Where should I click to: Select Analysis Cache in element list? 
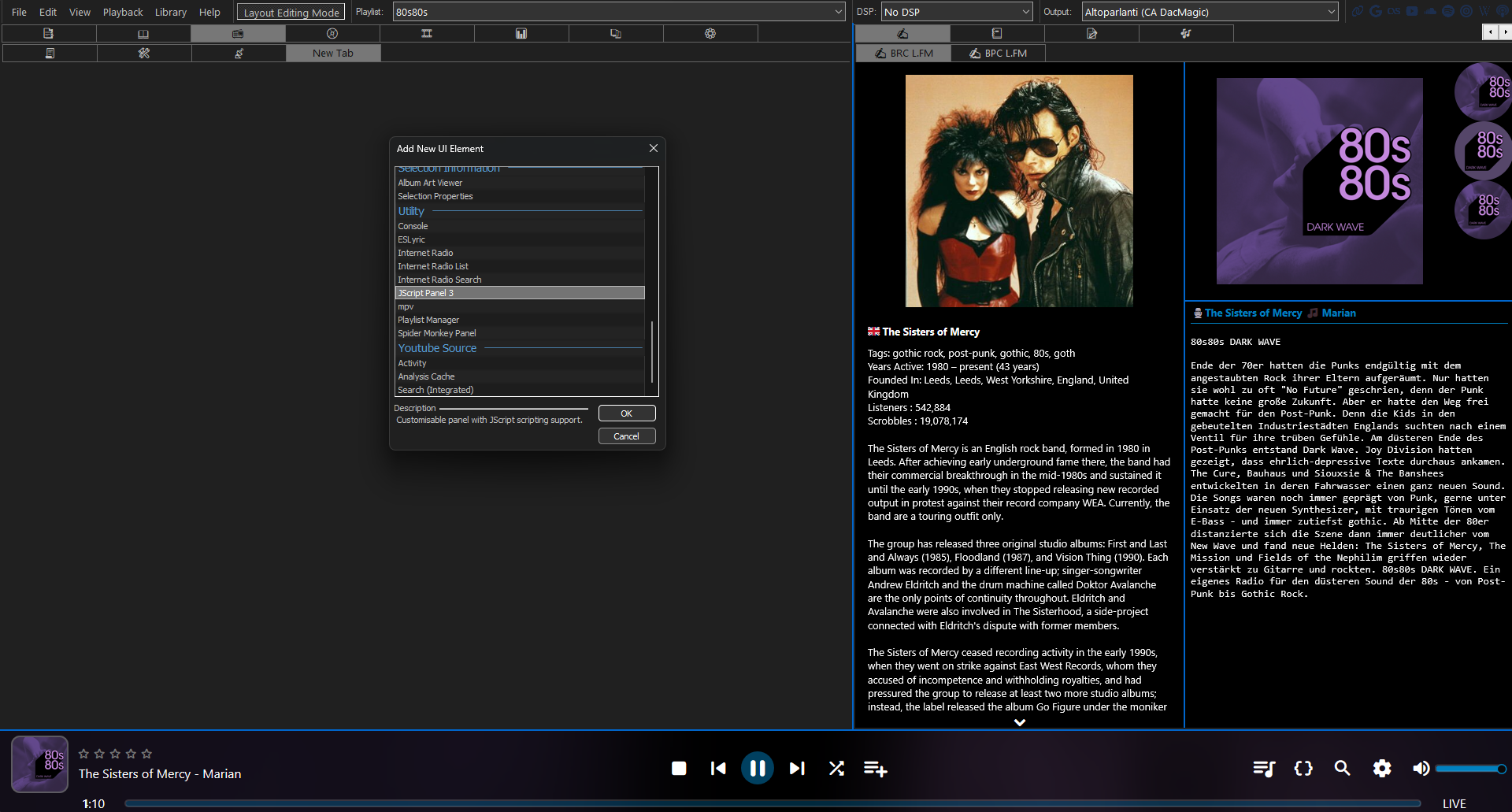point(520,376)
